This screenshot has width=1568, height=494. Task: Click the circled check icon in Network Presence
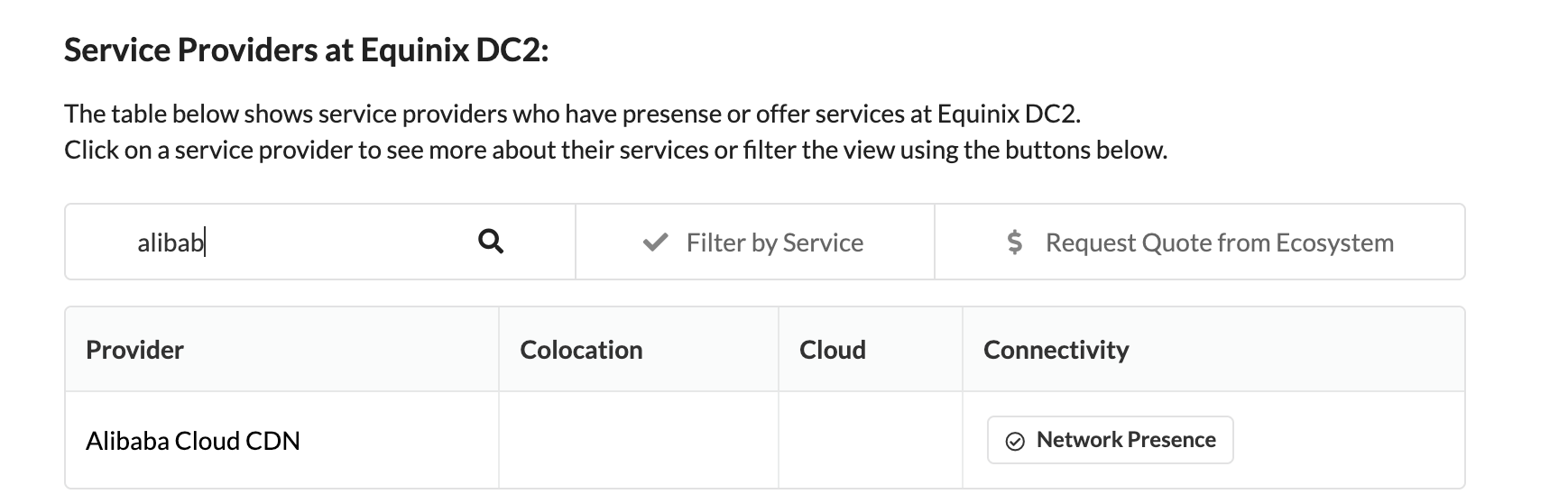click(1015, 441)
